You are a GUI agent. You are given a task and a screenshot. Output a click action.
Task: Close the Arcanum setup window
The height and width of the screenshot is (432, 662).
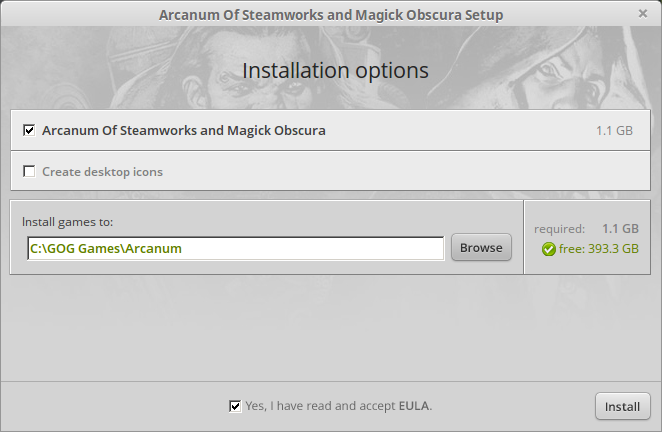tap(643, 14)
